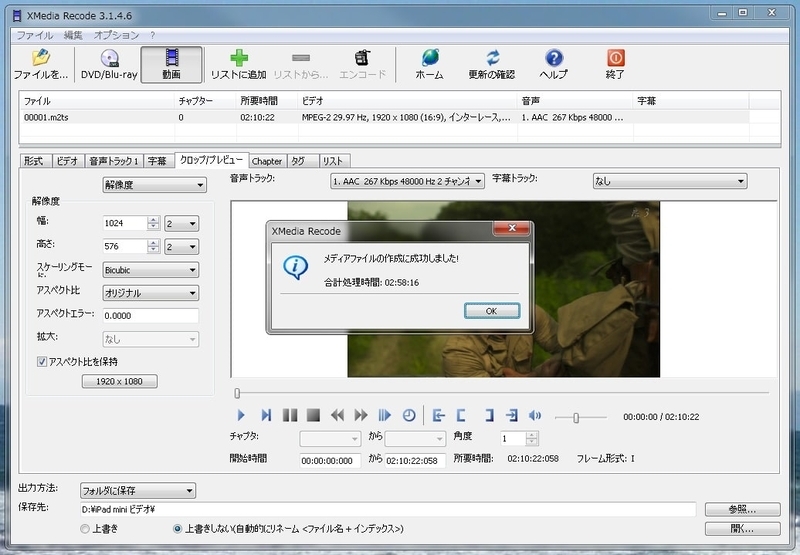800x555 pixels.
Task: Open the 編集 menu
Action: (73, 35)
